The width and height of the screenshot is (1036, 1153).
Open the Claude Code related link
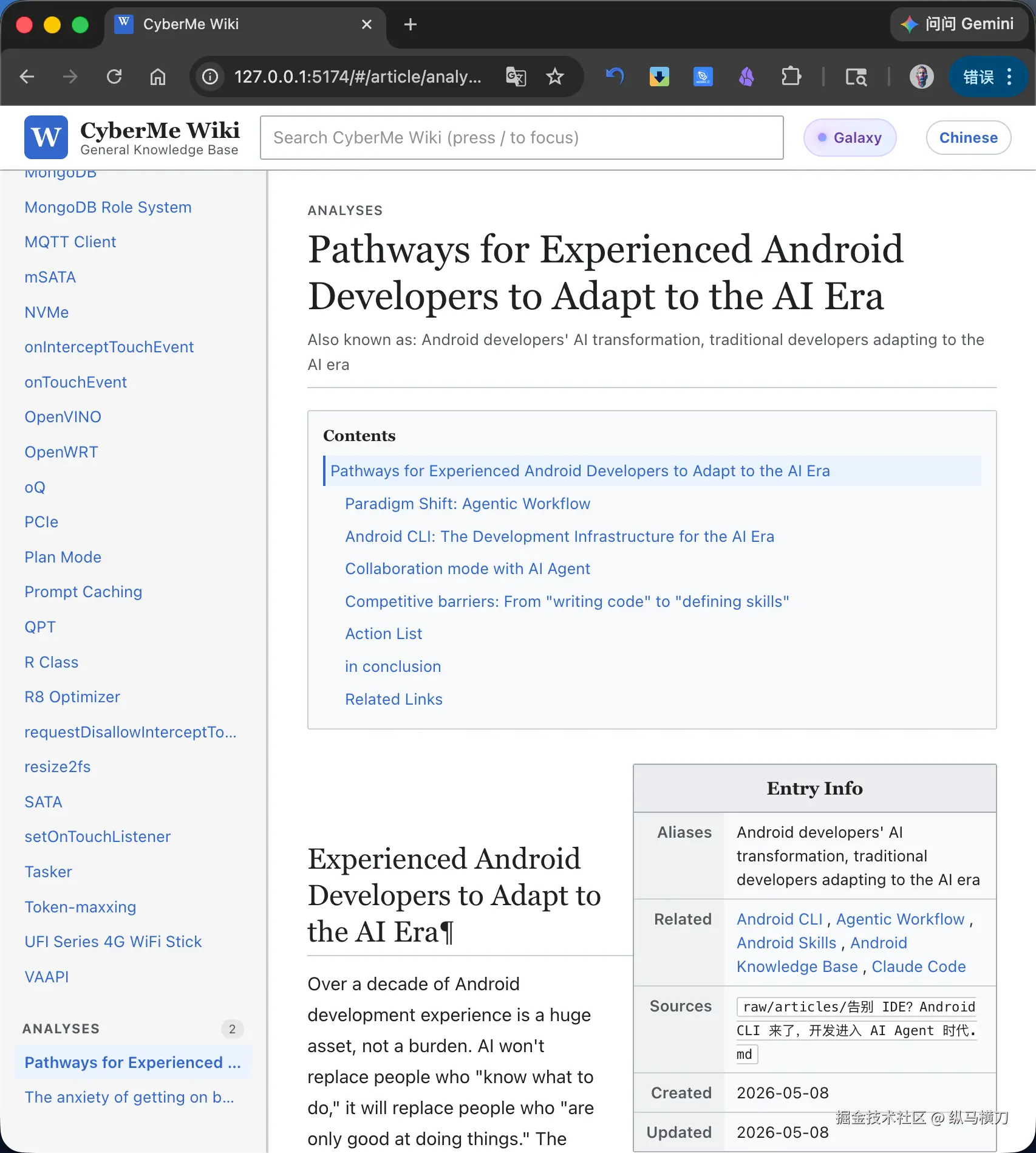tap(919, 967)
